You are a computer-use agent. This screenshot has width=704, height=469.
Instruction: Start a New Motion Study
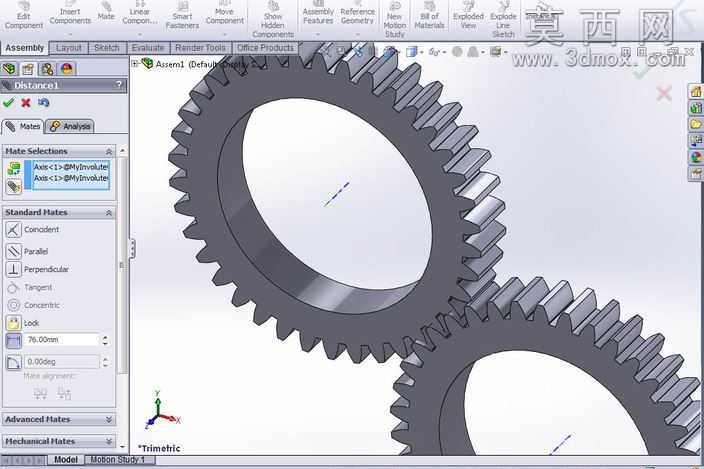395,19
